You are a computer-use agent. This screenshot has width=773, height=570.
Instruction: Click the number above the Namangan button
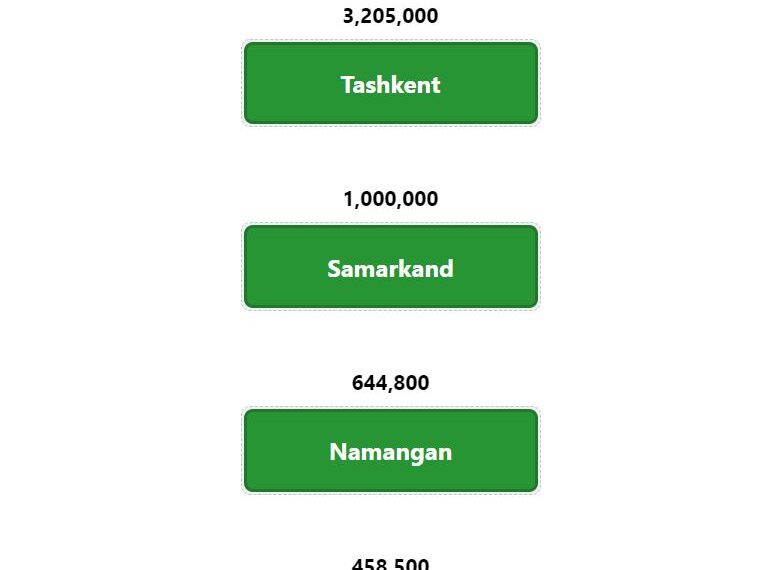pos(390,383)
